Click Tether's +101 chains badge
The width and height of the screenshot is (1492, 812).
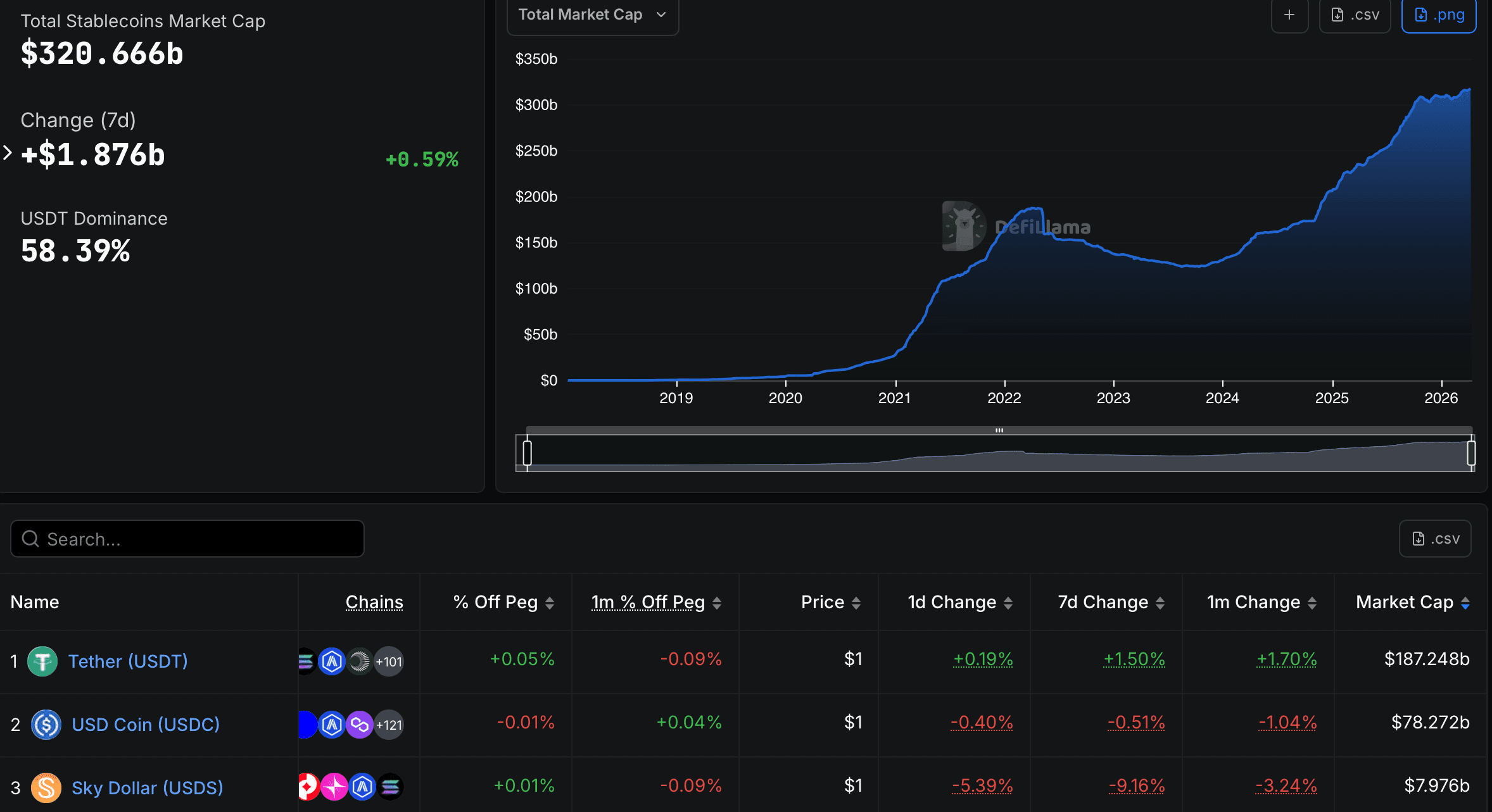tap(389, 661)
